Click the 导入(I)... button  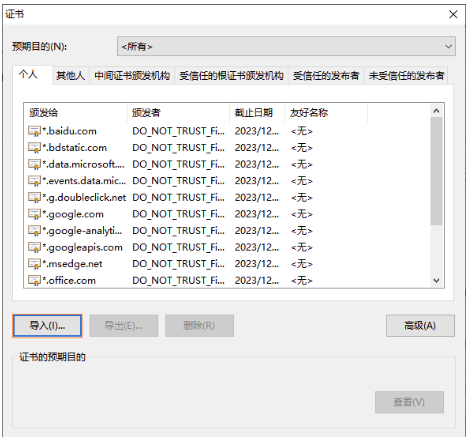coord(47,326)
